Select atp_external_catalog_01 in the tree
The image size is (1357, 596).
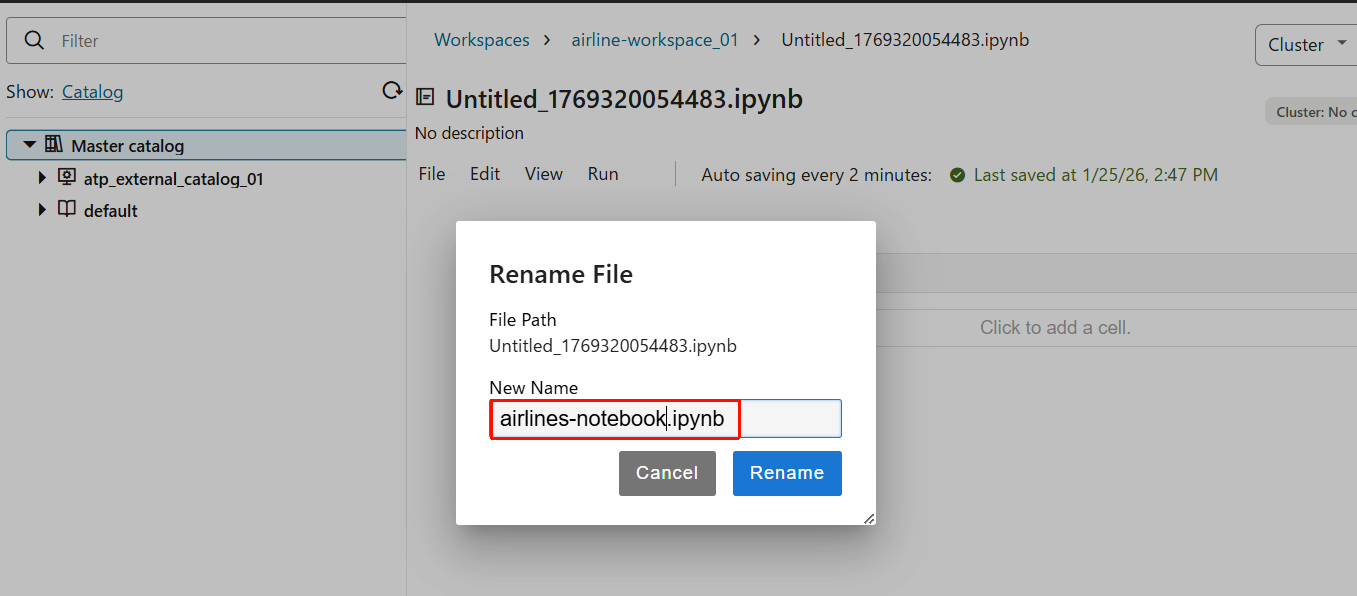coord(174,179)
